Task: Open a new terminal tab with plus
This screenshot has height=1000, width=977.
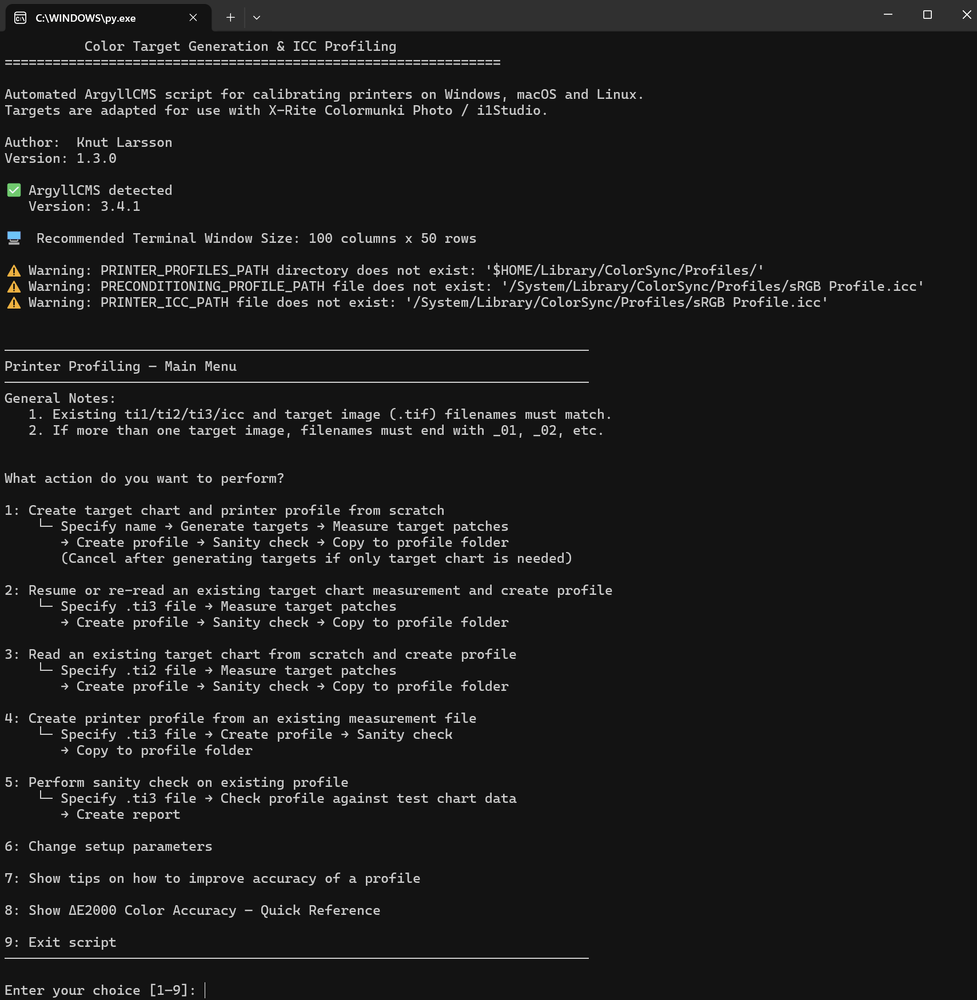Action: (x=230, y=17)
